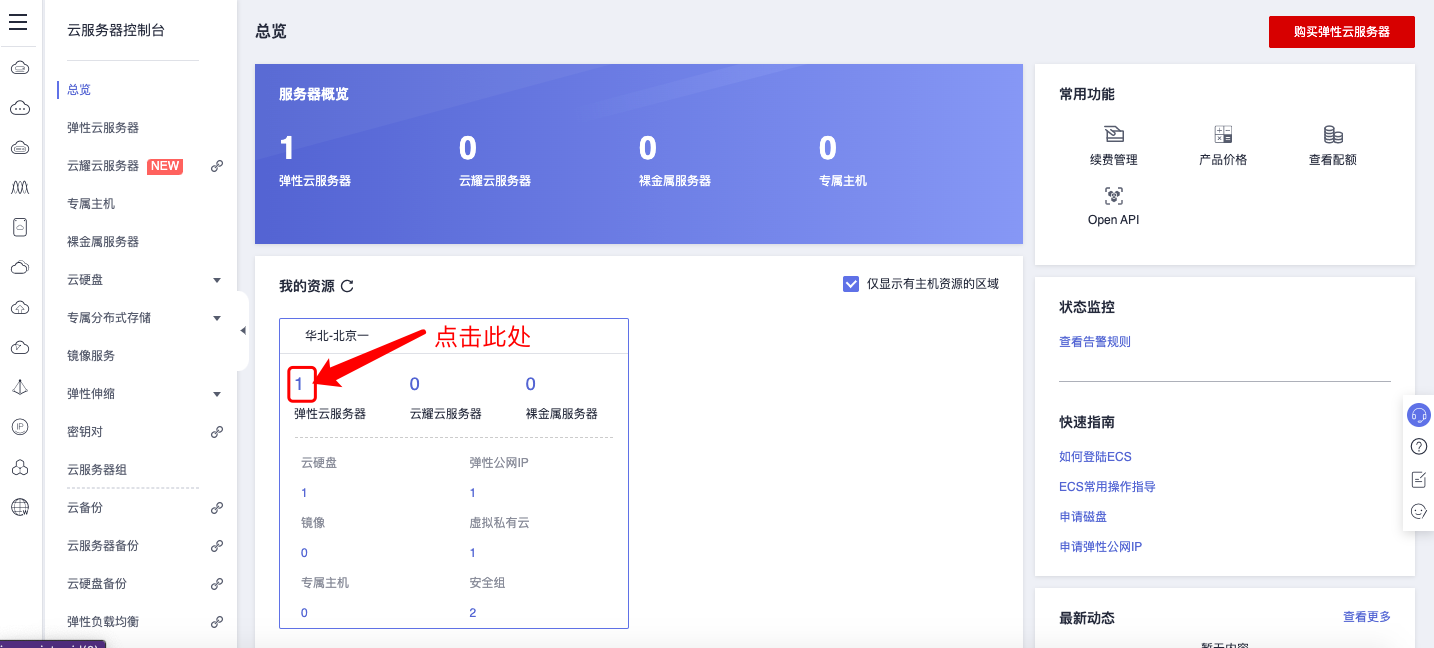
Task: Click the 云耀云服务器 count 0 in resource card
Action: [x=415, y=384]
